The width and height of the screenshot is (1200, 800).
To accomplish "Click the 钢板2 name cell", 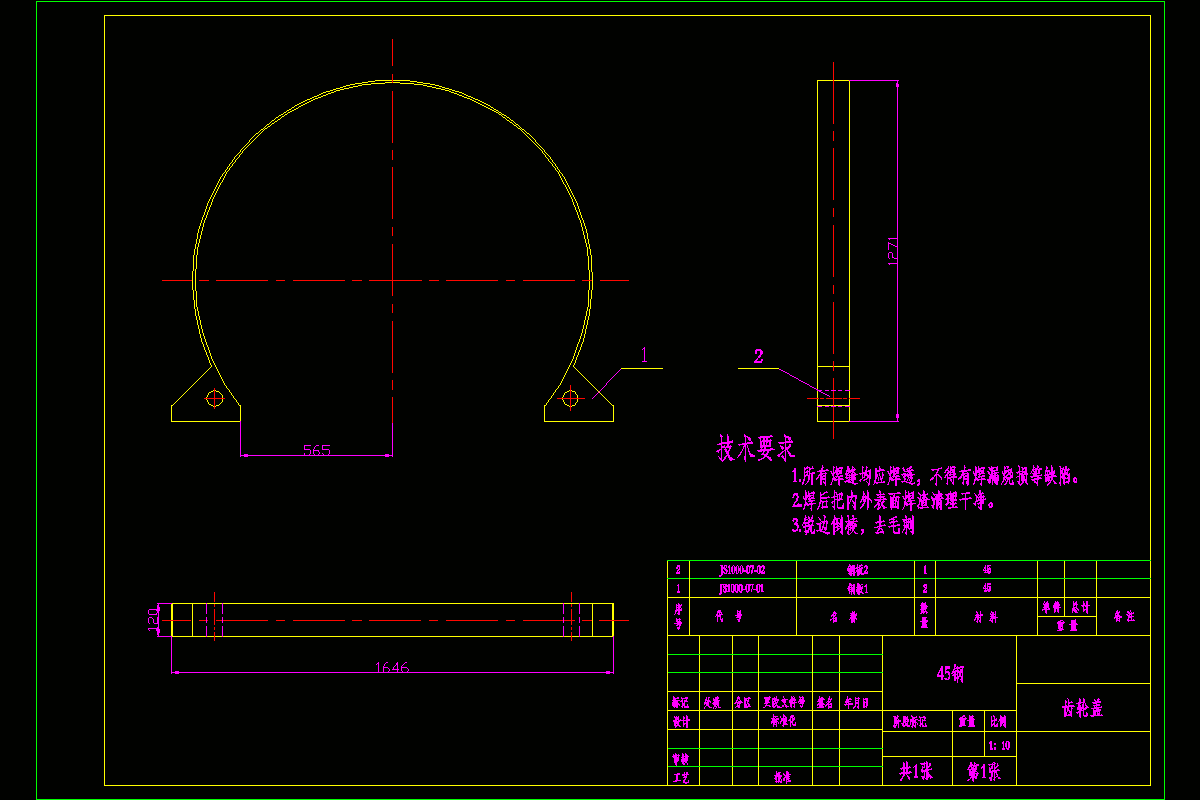I will [x=857, y=569].
